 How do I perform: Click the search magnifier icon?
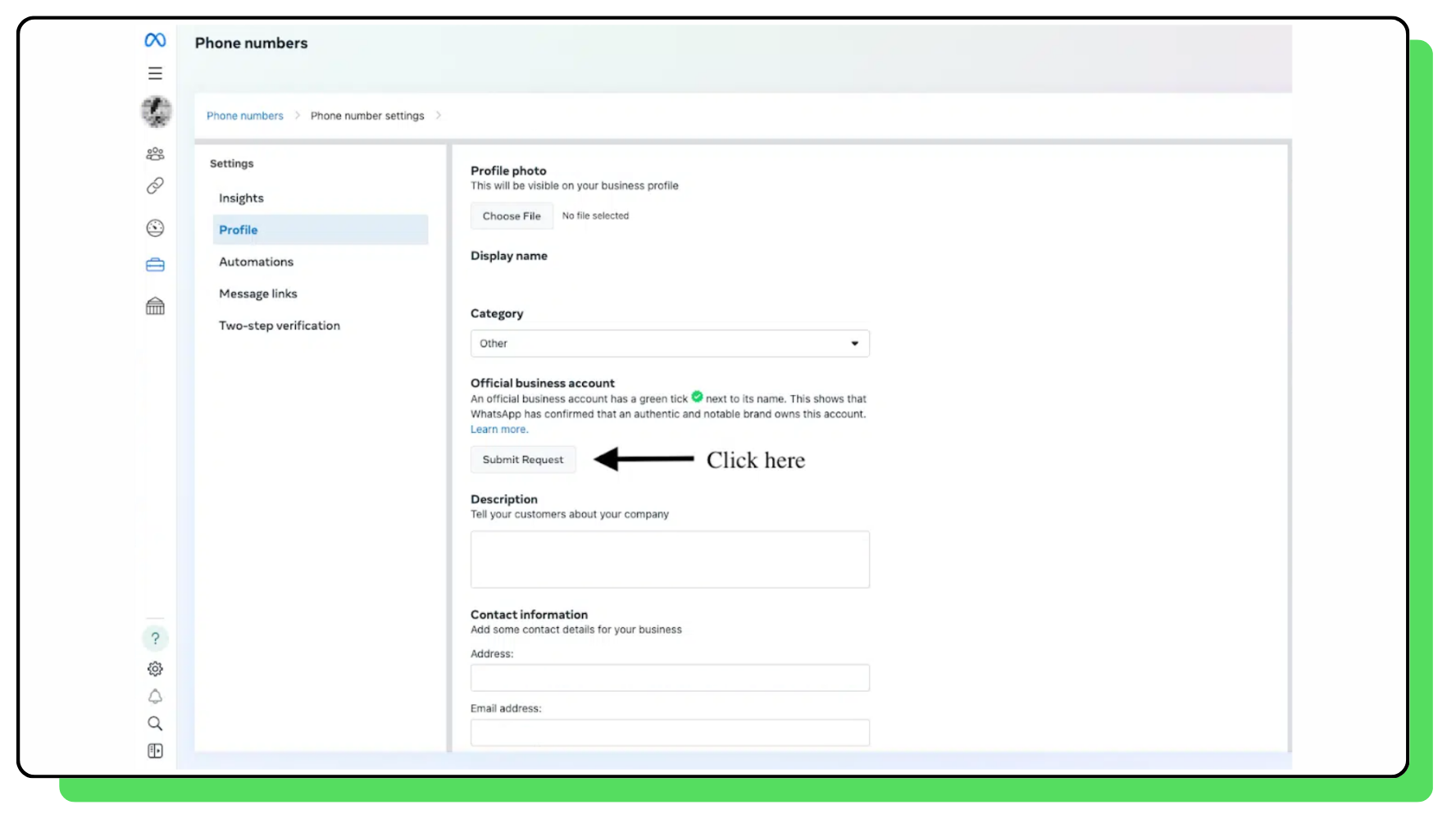155,724
